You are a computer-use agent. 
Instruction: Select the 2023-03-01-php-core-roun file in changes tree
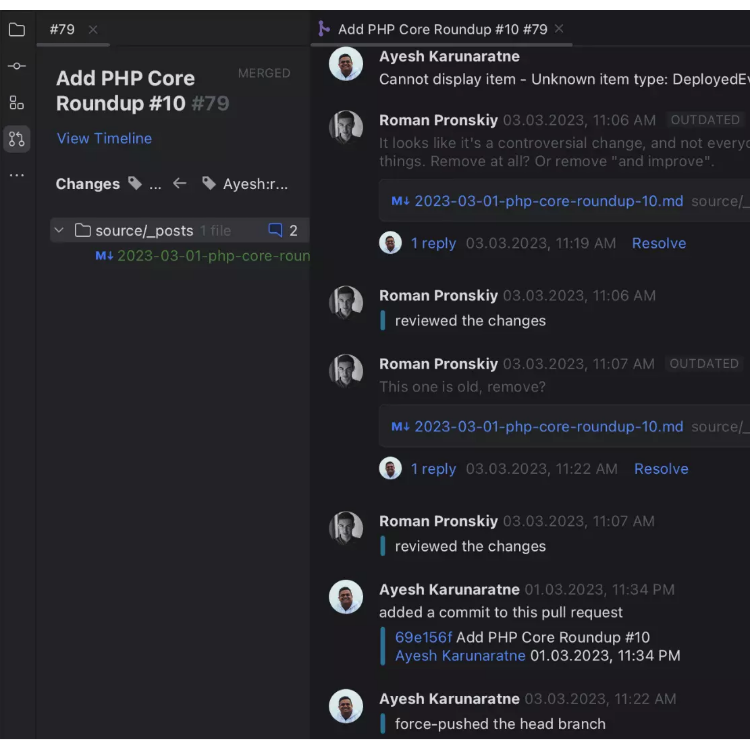tap(212, 256)
